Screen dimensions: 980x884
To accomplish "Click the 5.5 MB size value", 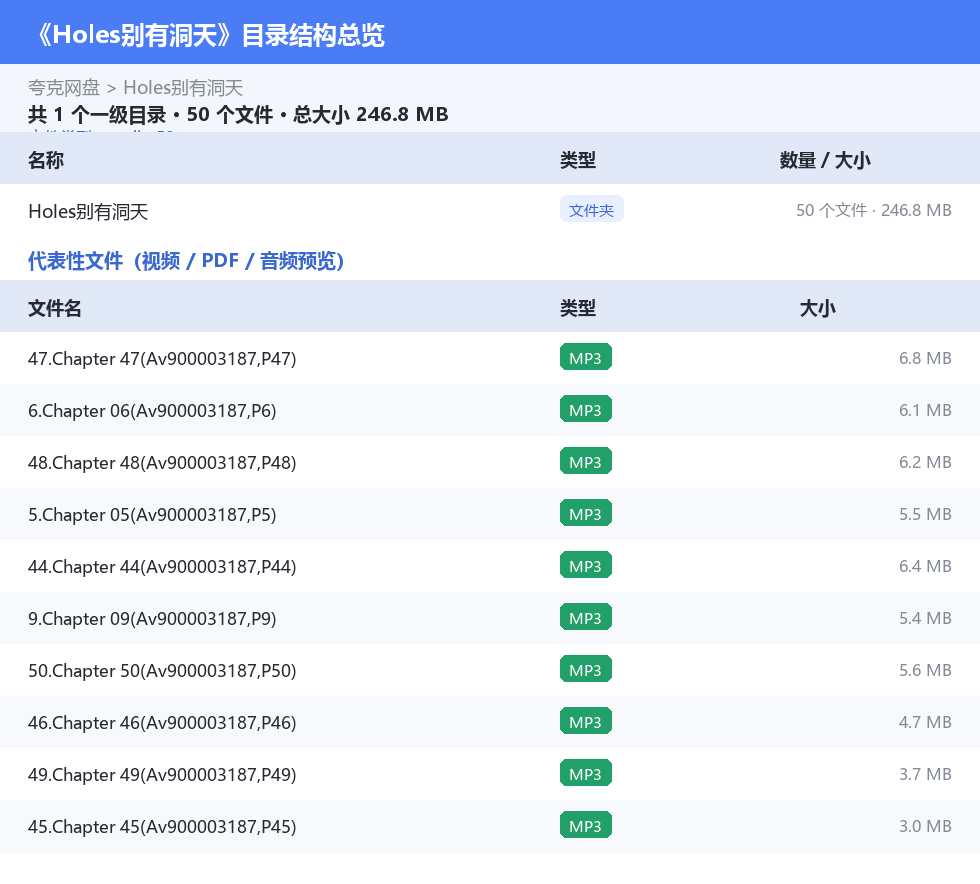I will tap(925, 514).
